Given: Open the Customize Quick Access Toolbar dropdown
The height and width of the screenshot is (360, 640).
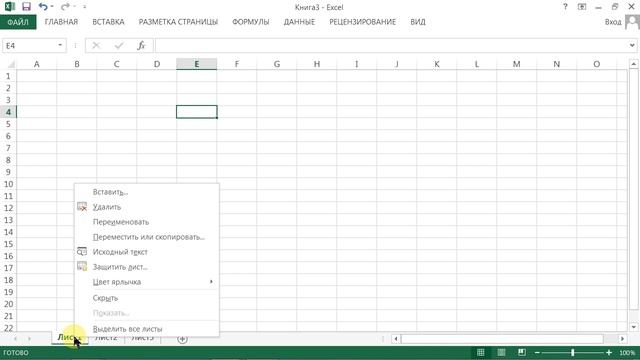Looking at the screenshot, I should point(84,7).
